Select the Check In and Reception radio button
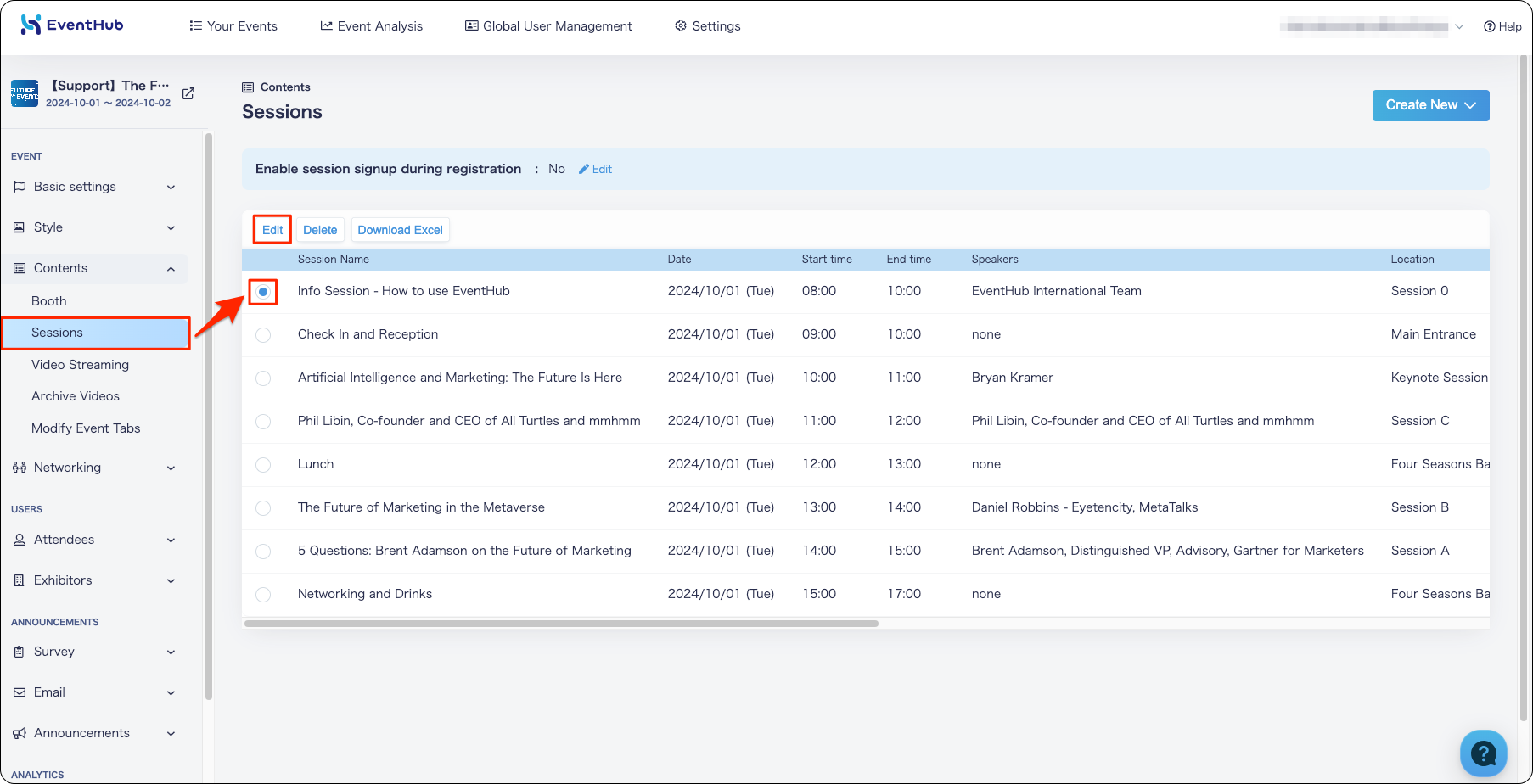Viewport: 1533px width, 784px height. click(263, 335)
